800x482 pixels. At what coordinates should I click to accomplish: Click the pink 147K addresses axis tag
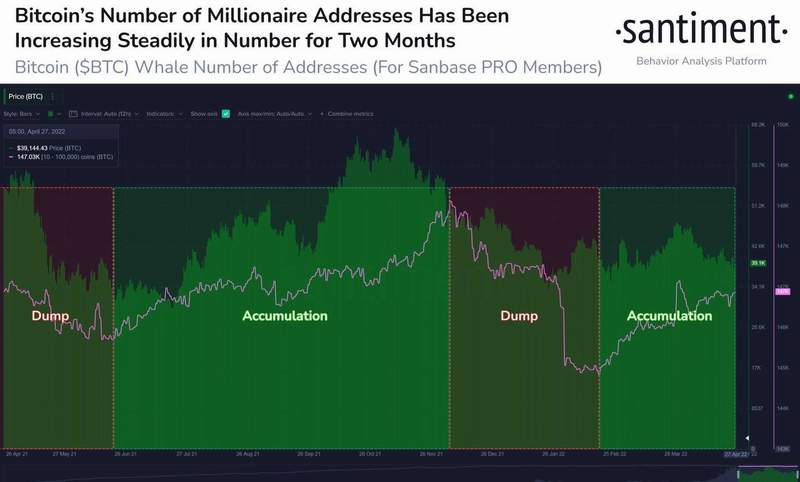tap(783, 291)
